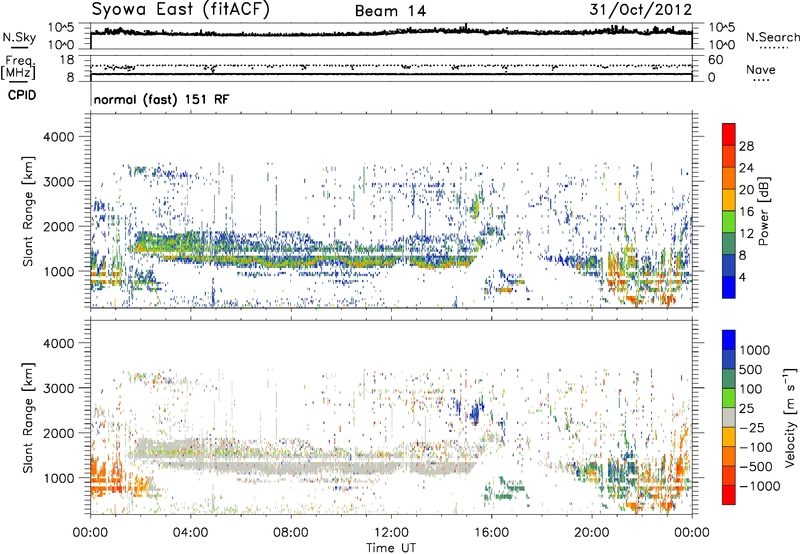Click the '16:00' time tick label
Screen dimensions: 800x554
coord(491,533)
